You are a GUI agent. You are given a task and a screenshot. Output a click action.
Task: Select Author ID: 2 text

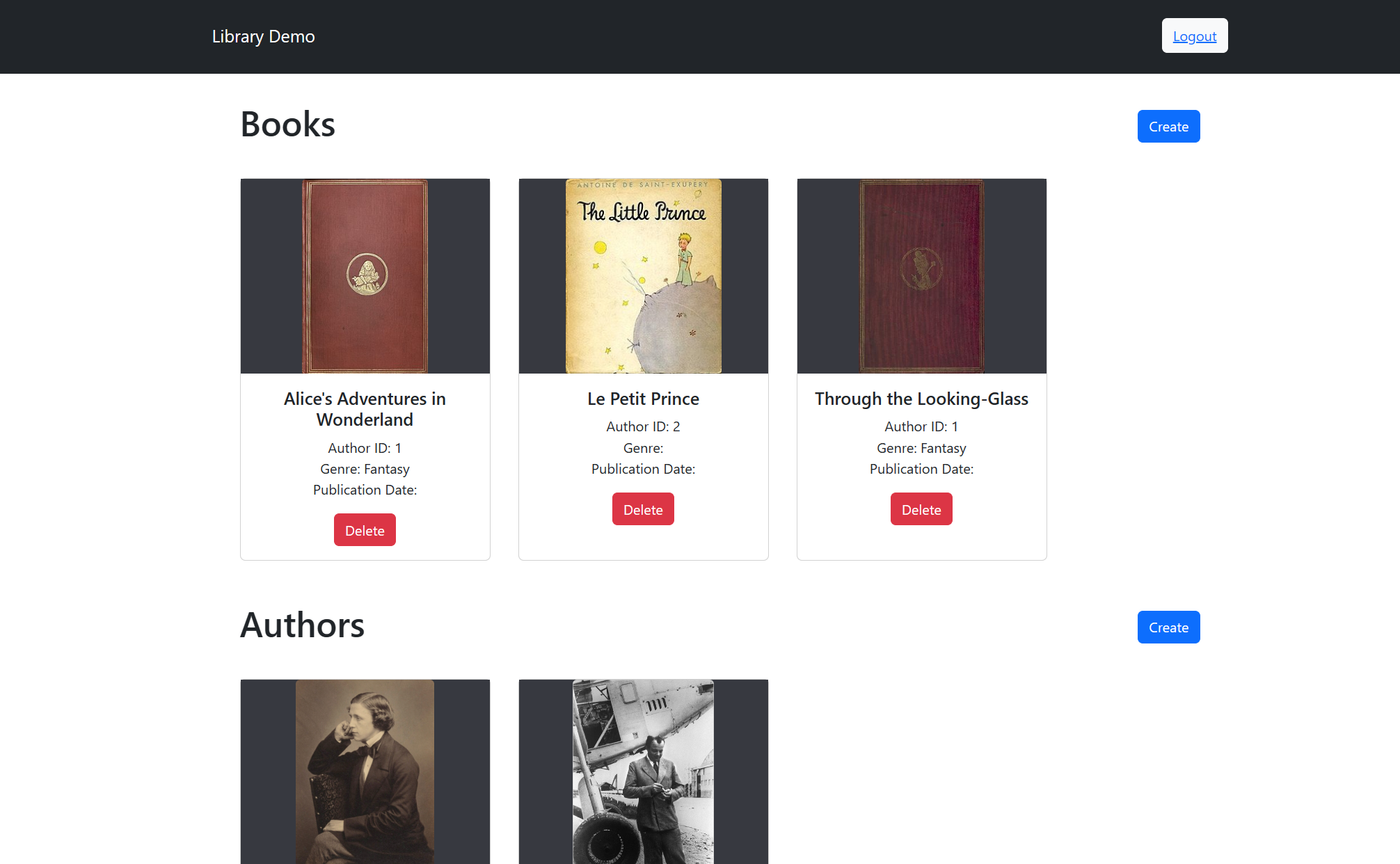pyautogui.click(x=643, y=426)
